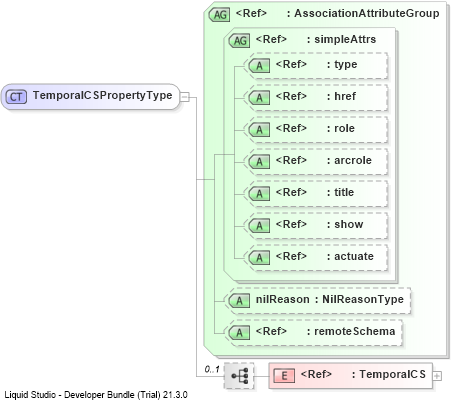Select the A icon for nilReason attribute
Image resolution: width=452 pixels, height=400 pixels.
point(239,301)
